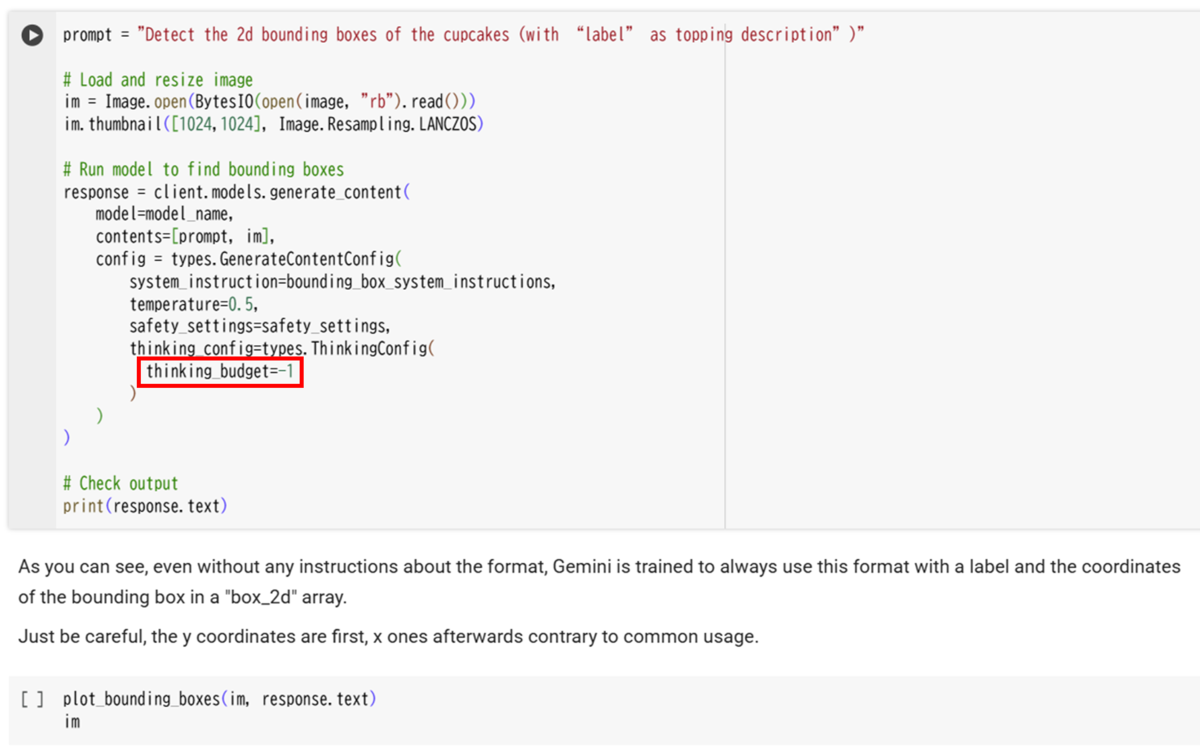The image size is (1200, 751).
Task: Click the contents=[prompt, im], line
Action: point(185,237)
